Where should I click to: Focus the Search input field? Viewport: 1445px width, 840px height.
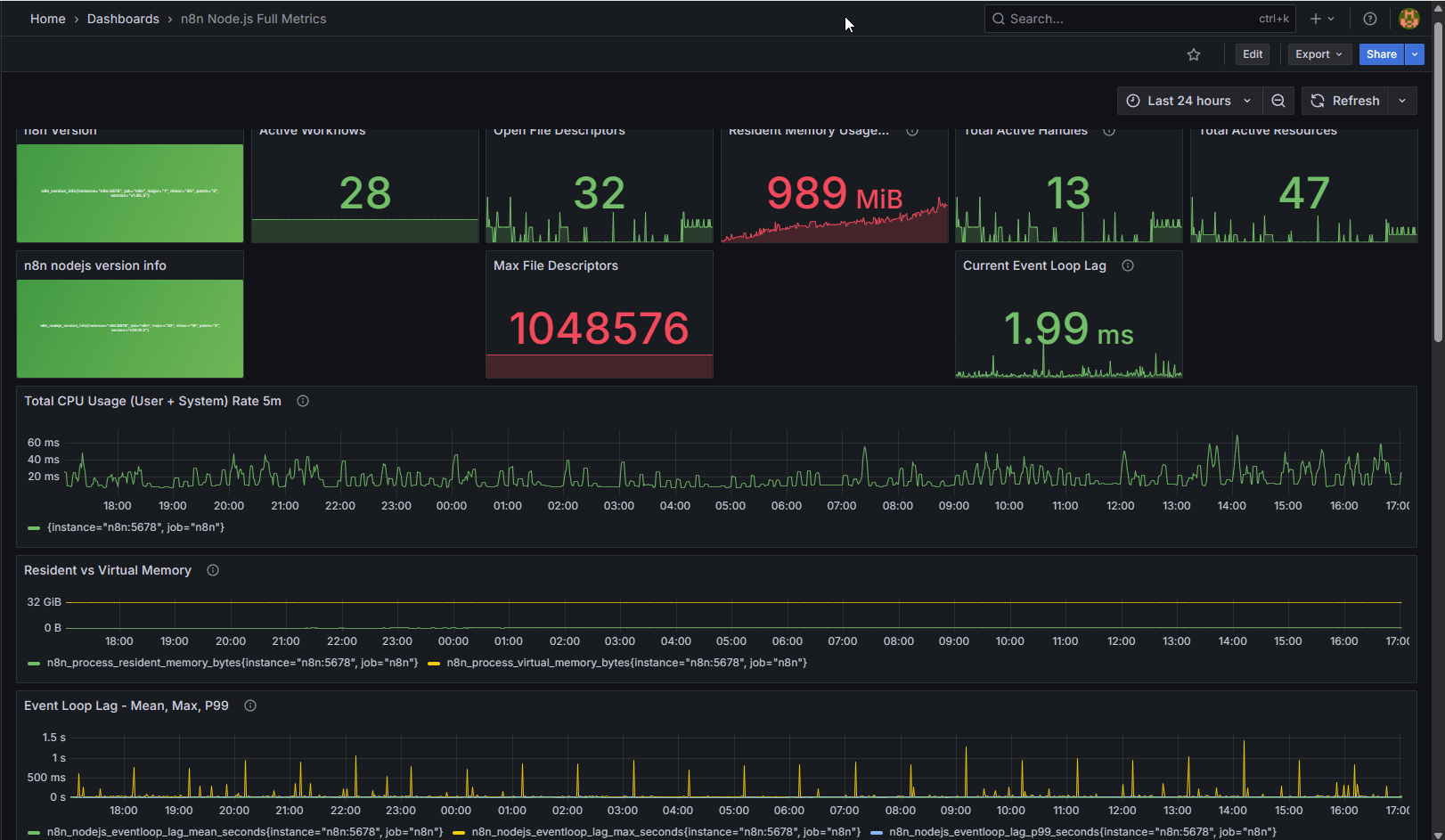pyautogui.click(x=1140, y=19)
